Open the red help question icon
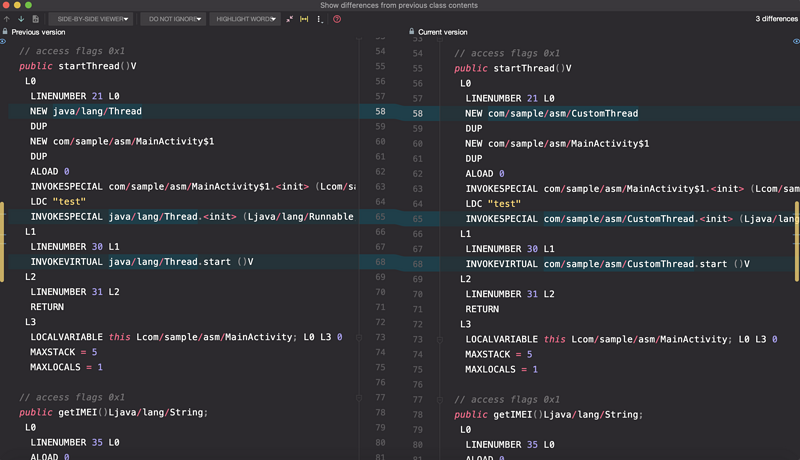Image resolution: width=800 pixels, height=460 pixels. (336, 19)
